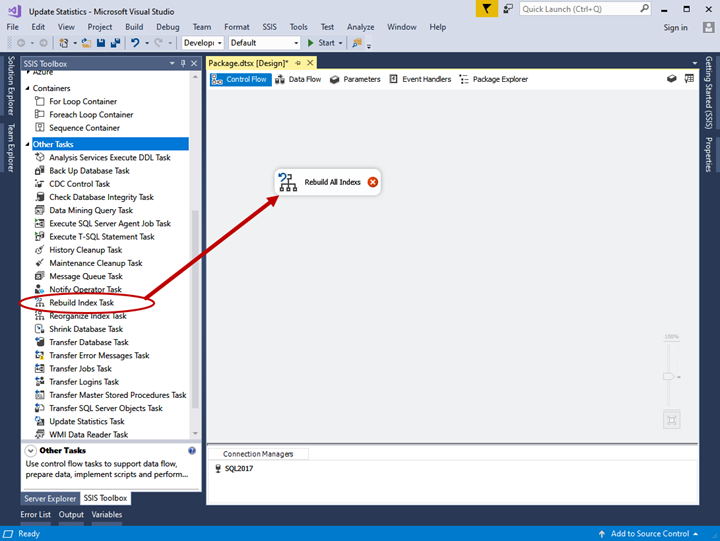Open the Debug menu
Image resolution: width=720 pixels, height=541 pixels.
[x=168, y=27]
